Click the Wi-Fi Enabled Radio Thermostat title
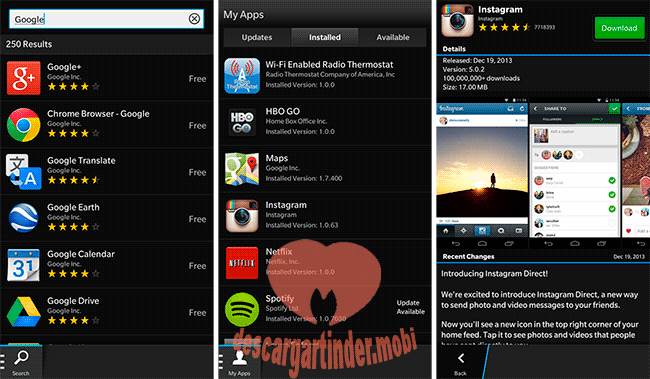The image size is (650, 379). click(330, 65)
